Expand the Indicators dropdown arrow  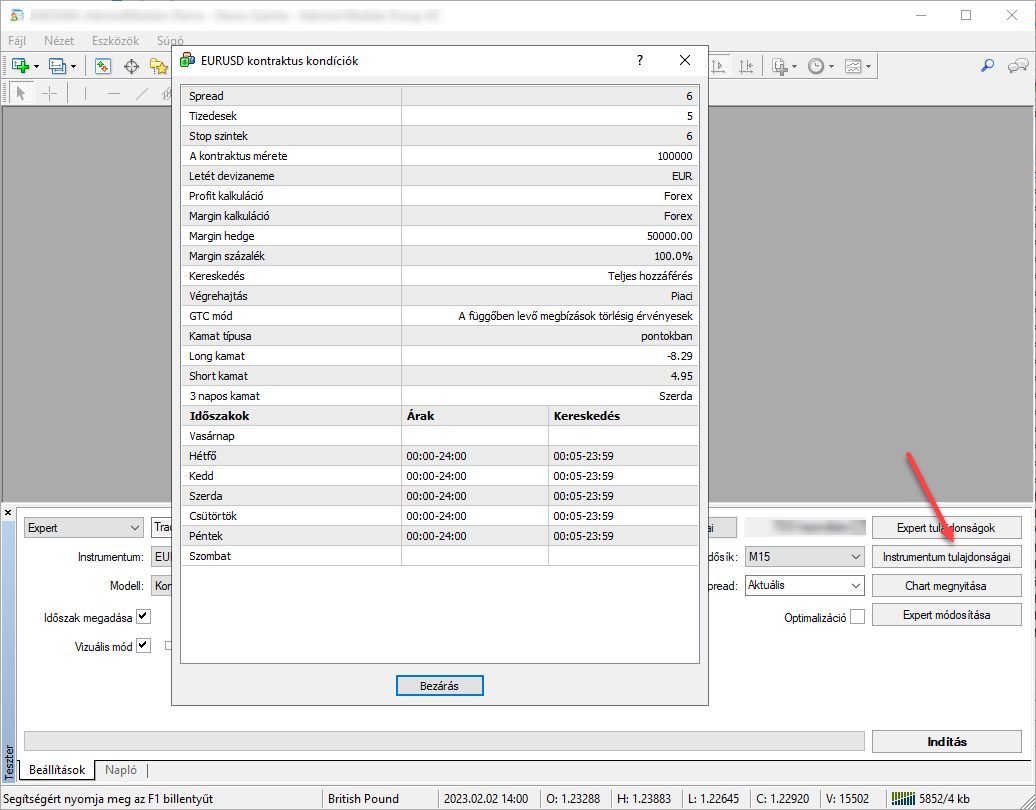794,67
